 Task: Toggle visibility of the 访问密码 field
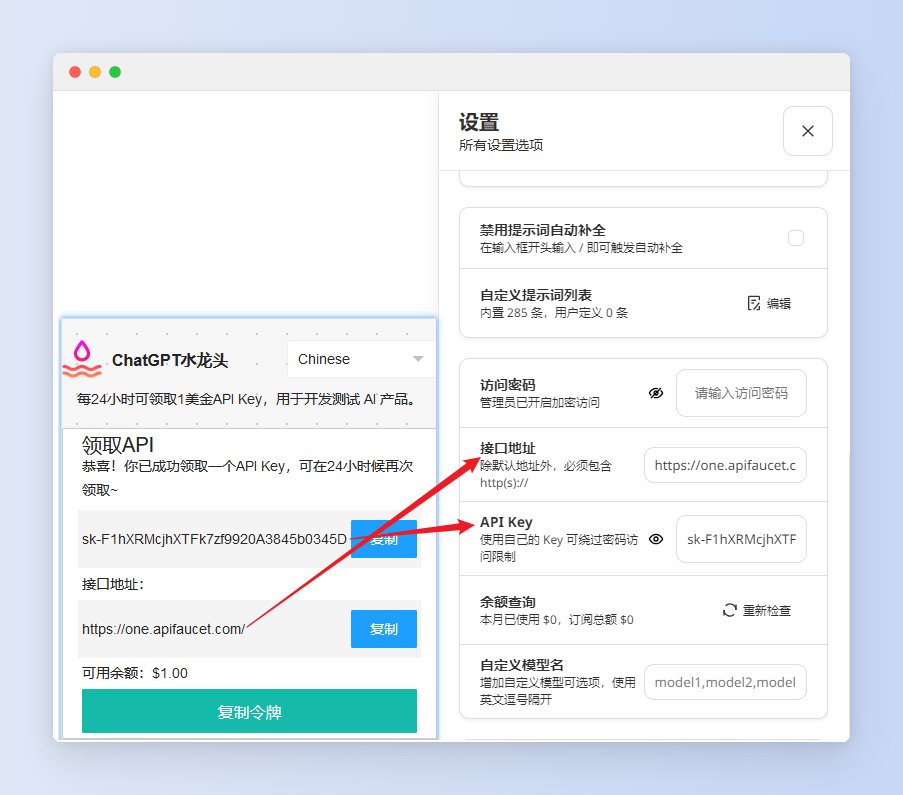click(x=655, y=393)
